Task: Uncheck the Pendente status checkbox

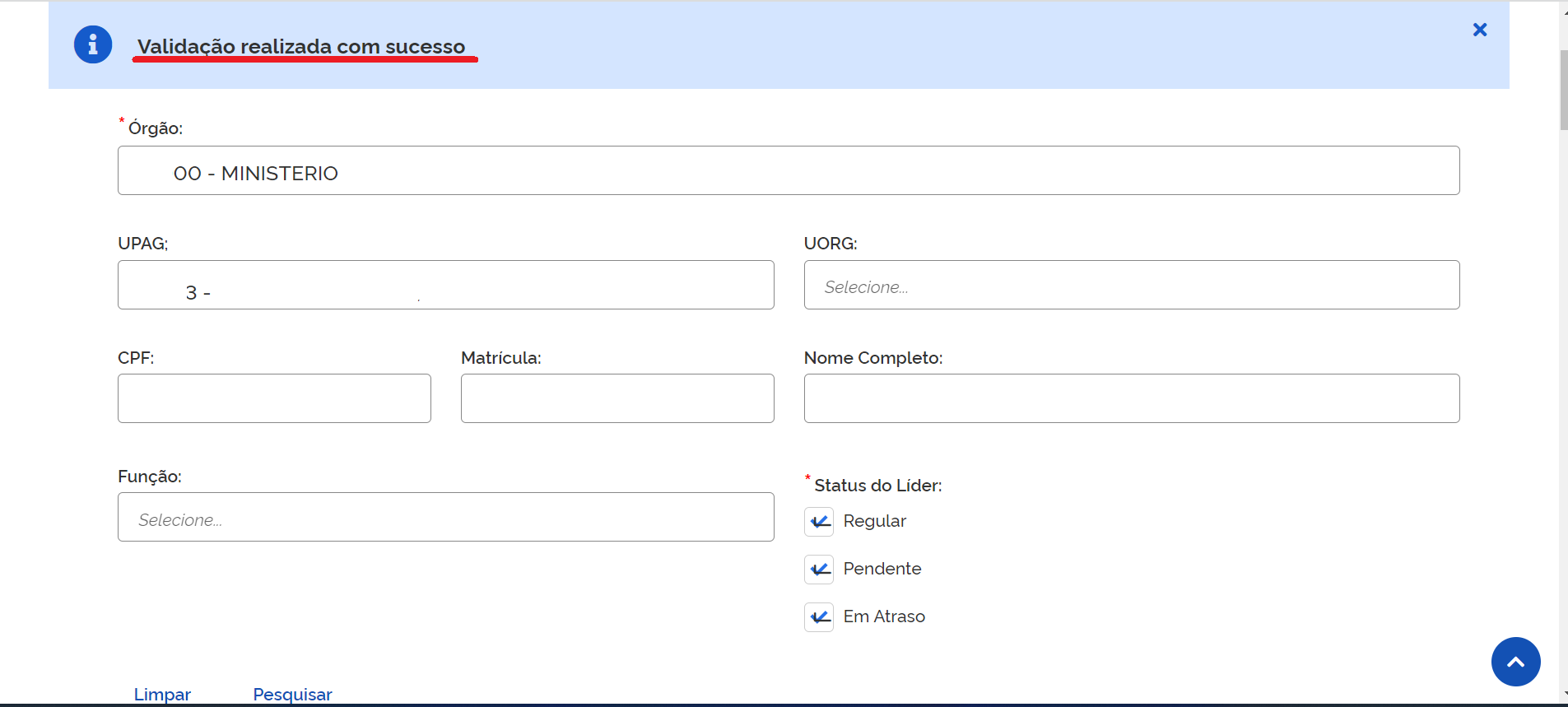Action: (x=819, y=570)
